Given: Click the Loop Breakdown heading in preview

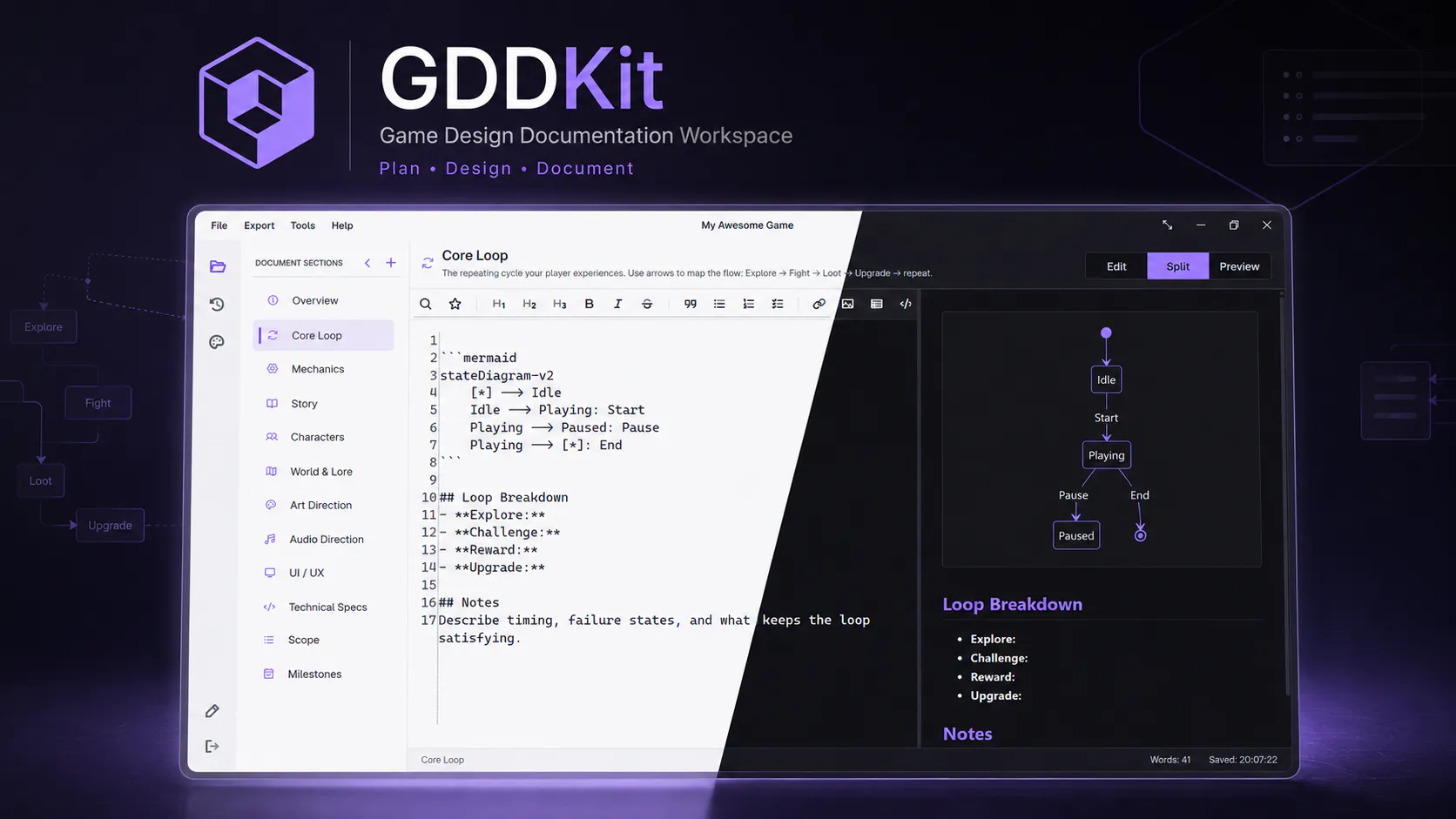Looking at the screenshot, I should (x=1012, y=605).
